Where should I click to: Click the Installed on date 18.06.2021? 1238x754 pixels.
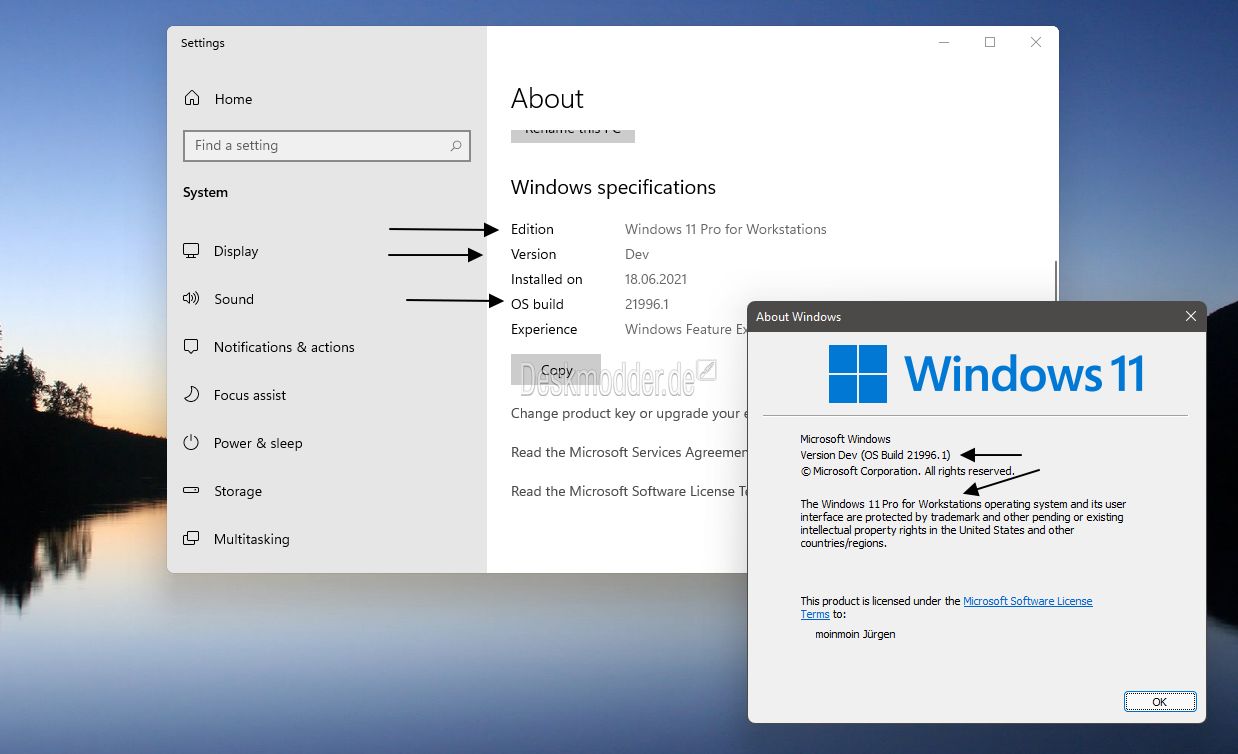click(x=656, y=279)
